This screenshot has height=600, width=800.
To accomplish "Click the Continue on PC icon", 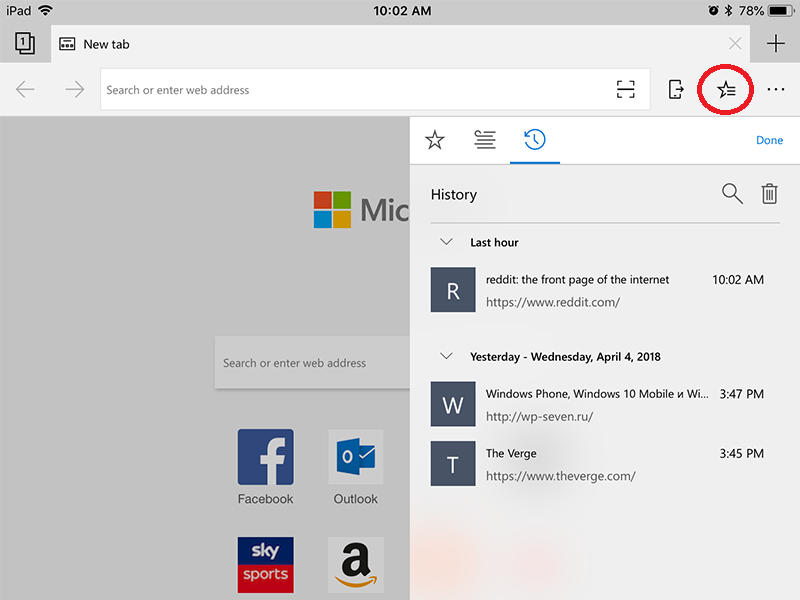I will (x=676, y=89).
